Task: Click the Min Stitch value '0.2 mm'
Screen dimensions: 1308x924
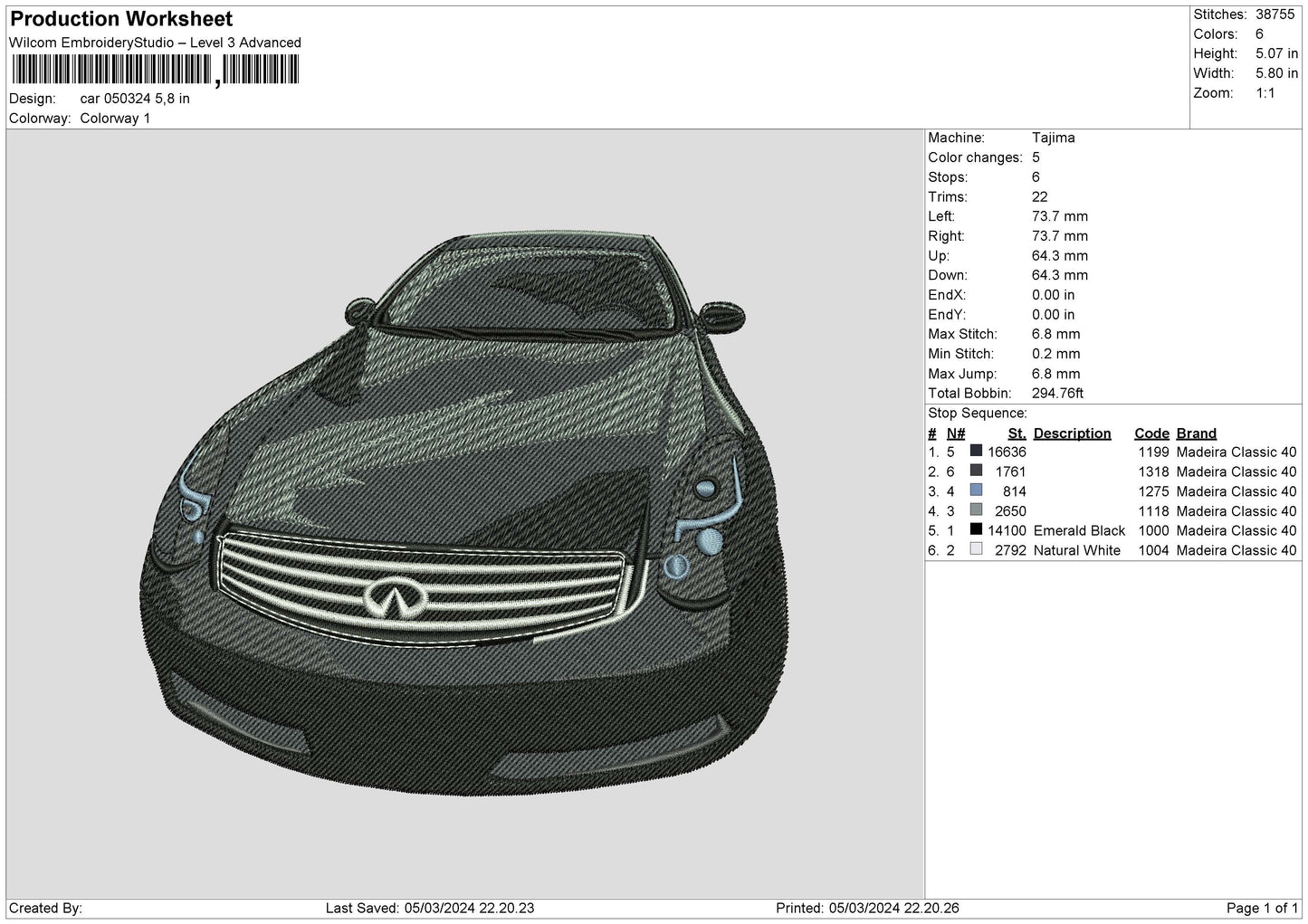Action: pos(1056,355)
